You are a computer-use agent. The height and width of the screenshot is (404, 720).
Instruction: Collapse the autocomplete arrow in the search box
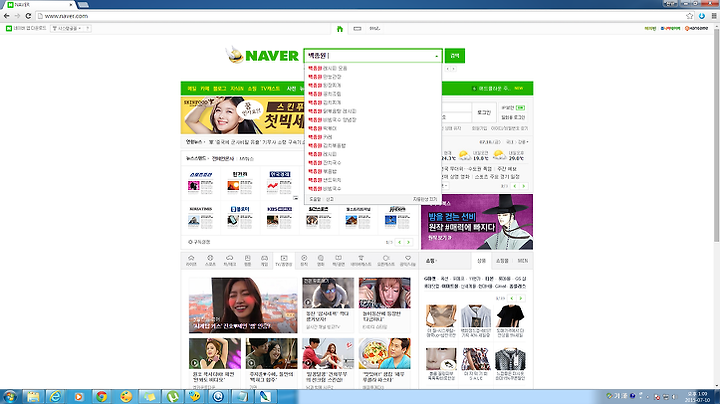(436, 56)
